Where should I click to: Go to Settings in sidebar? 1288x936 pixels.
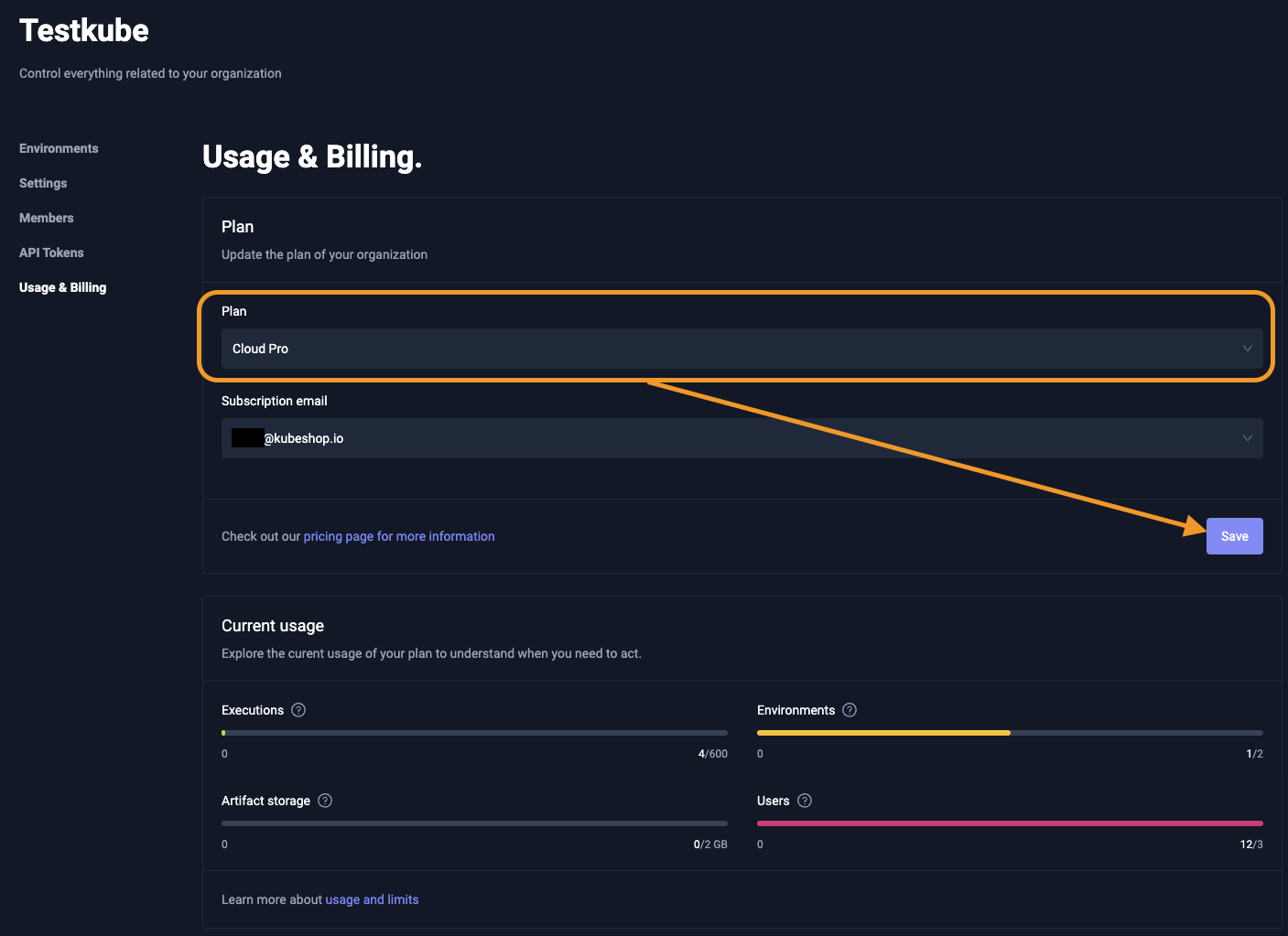[x=43, y=183]
